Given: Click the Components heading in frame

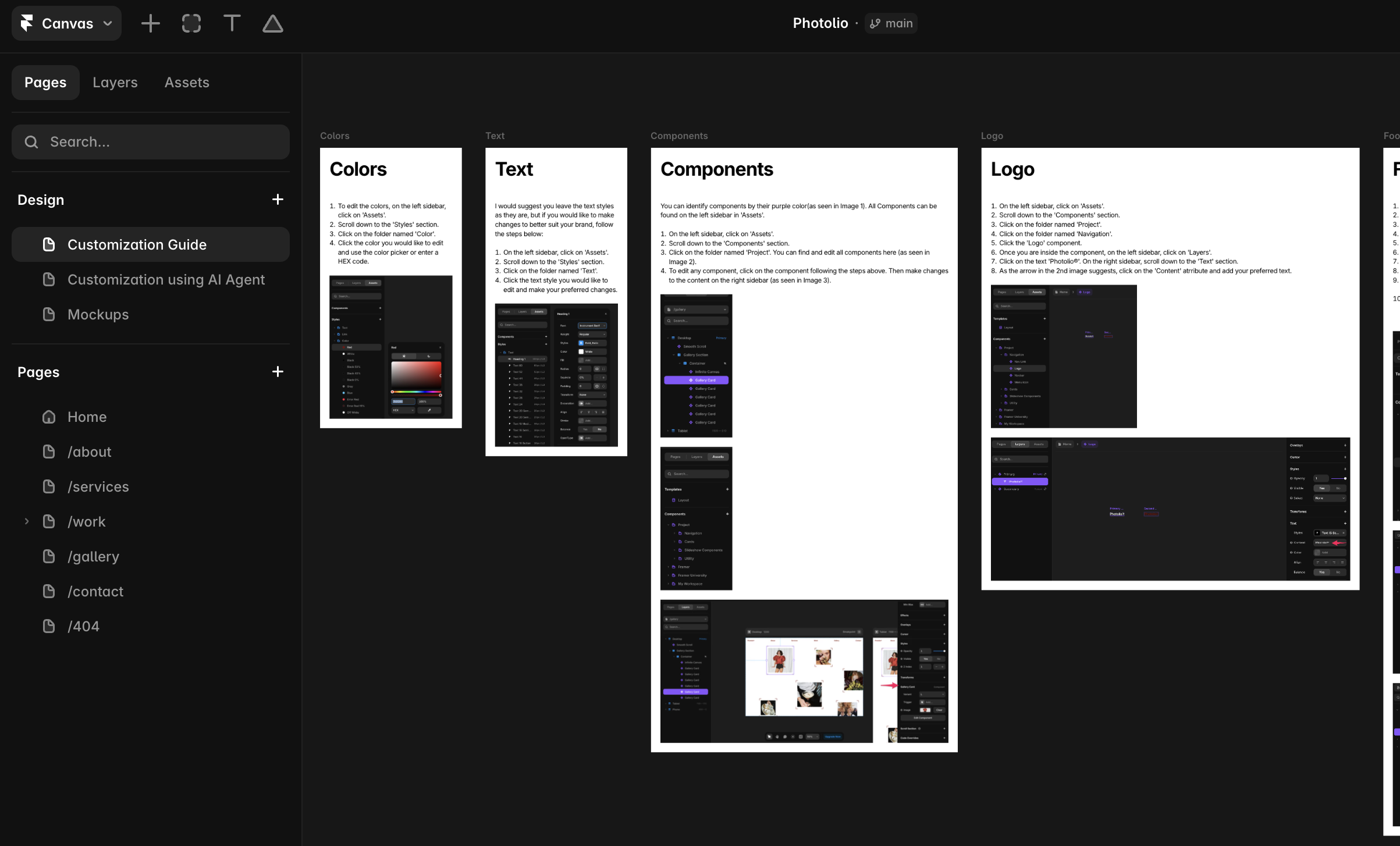Looking at the screenshot, I should 717,169.
